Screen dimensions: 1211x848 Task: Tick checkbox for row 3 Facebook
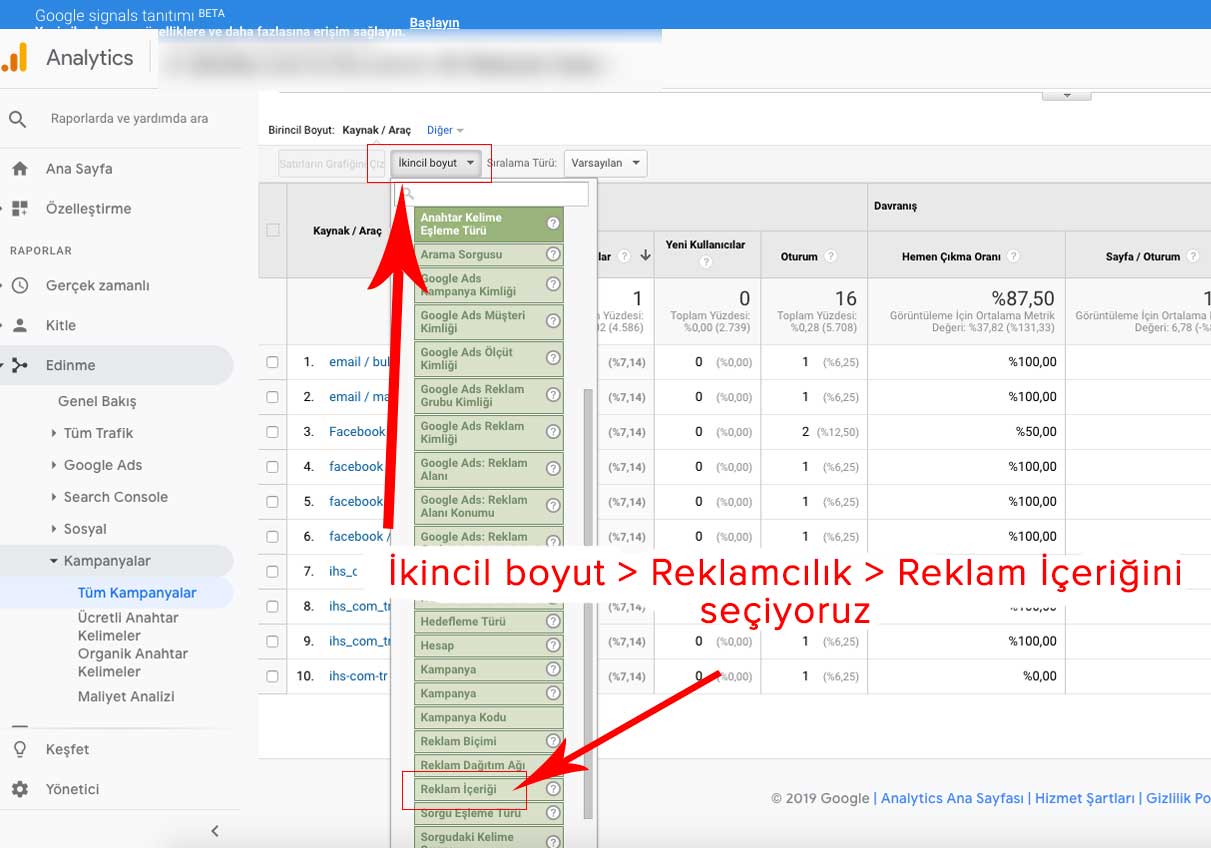click(x=272, y=432)
